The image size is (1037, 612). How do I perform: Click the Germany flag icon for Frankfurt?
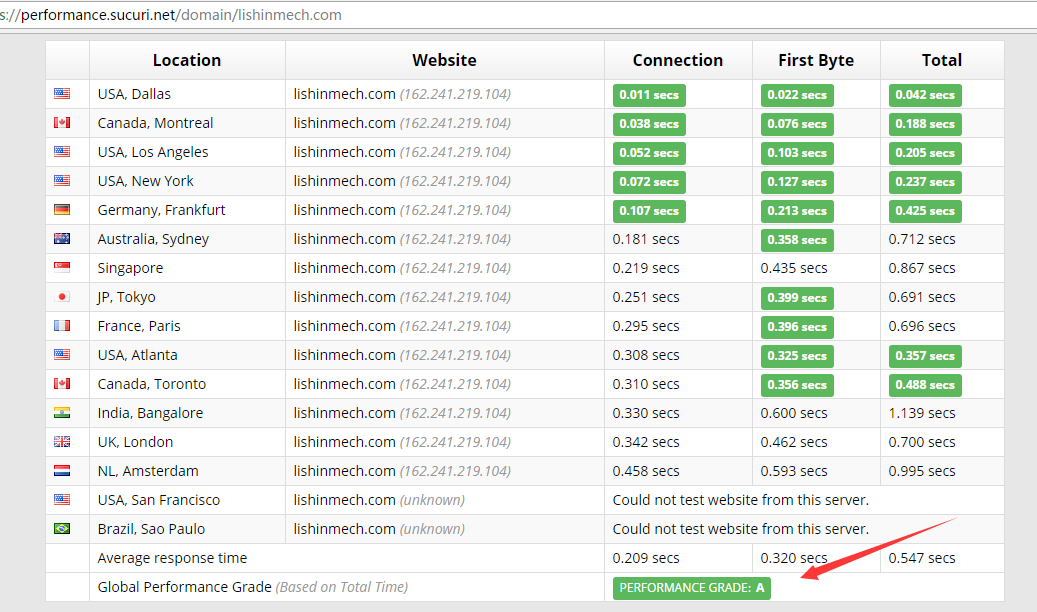click(x=62, y=210)
